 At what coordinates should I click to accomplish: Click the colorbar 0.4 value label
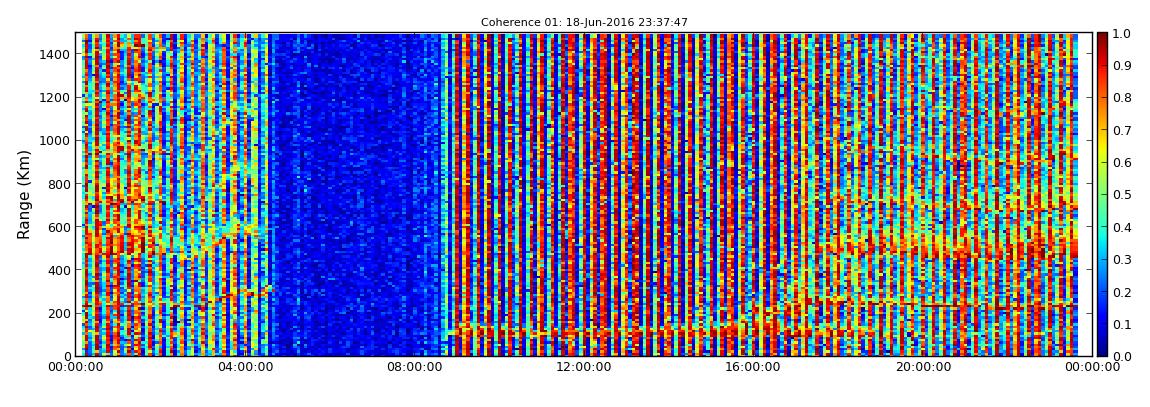point(1121,227)
